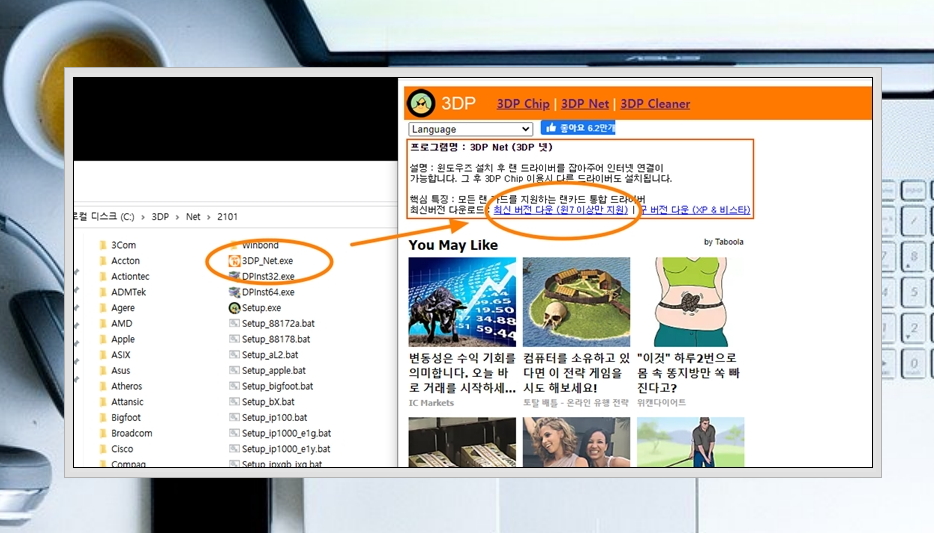
Task: Select DPInst64.exe file icon
Action: tap(234, 292)
